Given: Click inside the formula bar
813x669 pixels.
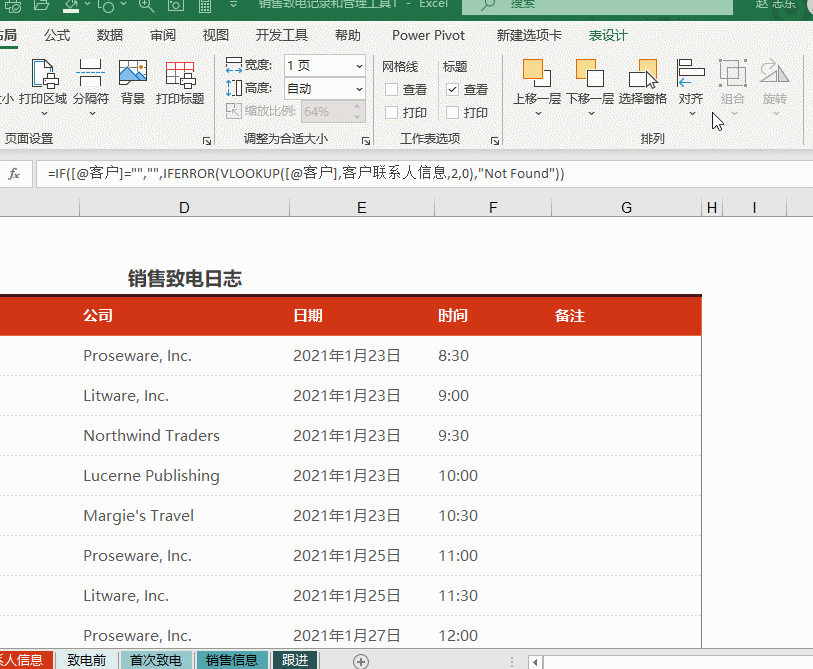Looking at the screenshot, I should (423, 174).
